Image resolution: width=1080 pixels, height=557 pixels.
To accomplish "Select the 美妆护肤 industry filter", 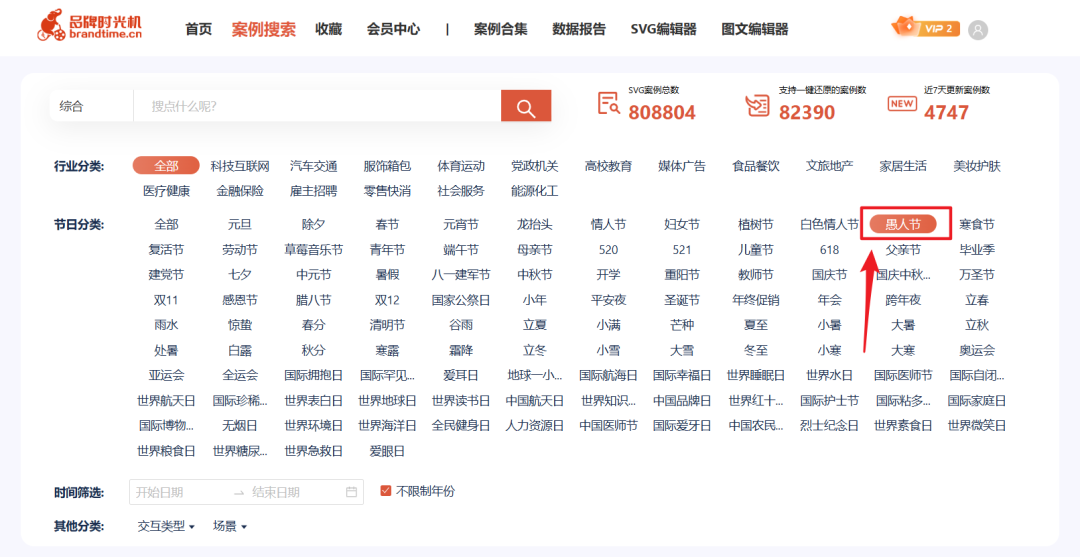I will (977, 166).
